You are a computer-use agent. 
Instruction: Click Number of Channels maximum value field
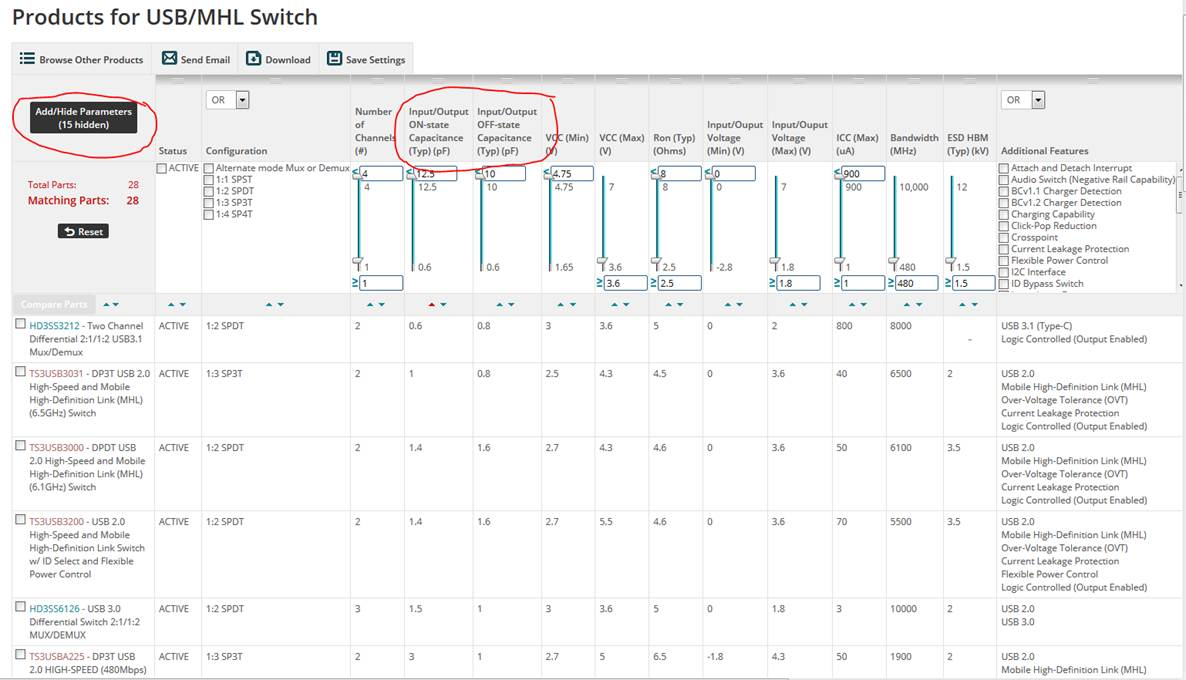381,173
